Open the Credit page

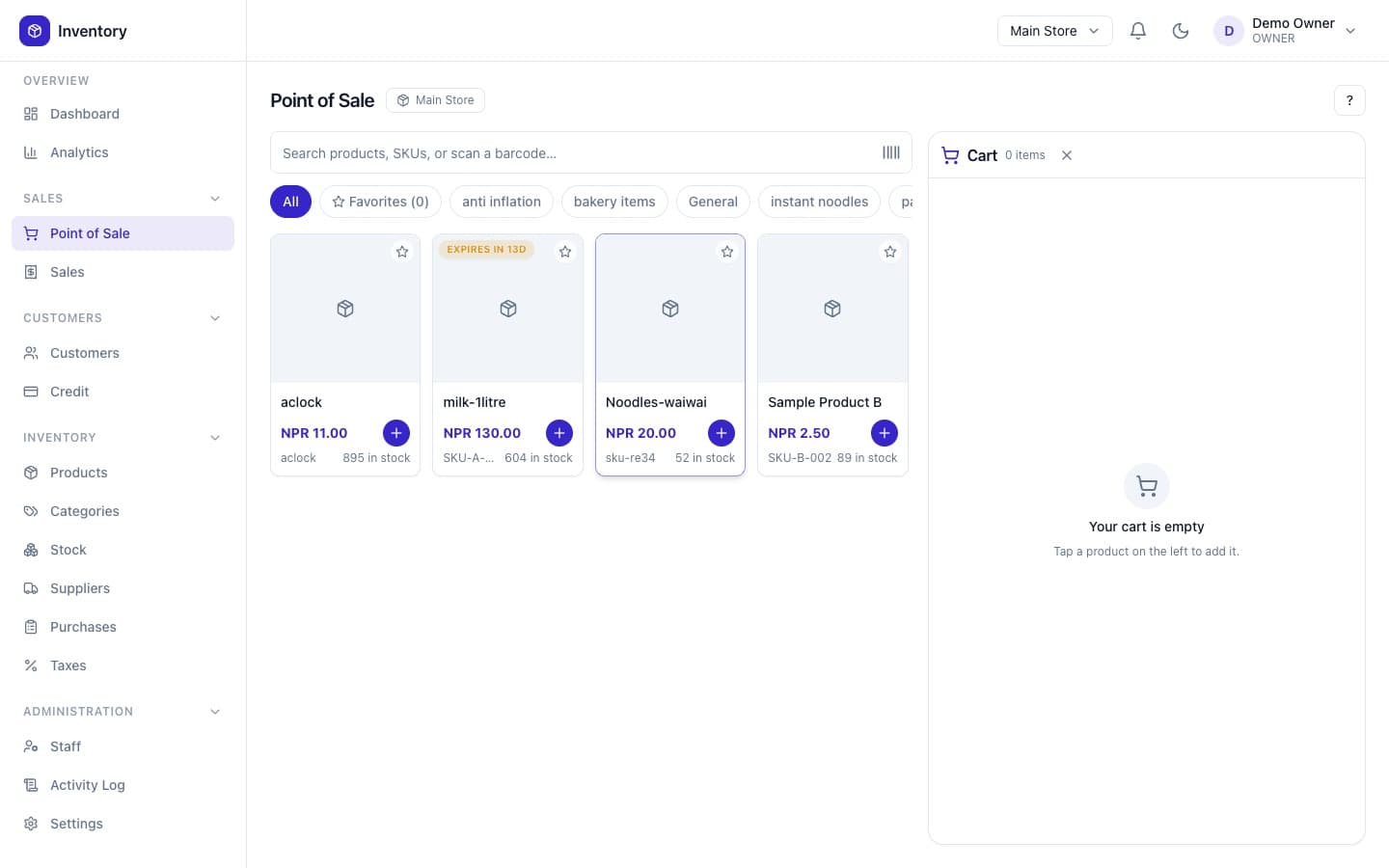pyautogui.click(x=123, y=392)
